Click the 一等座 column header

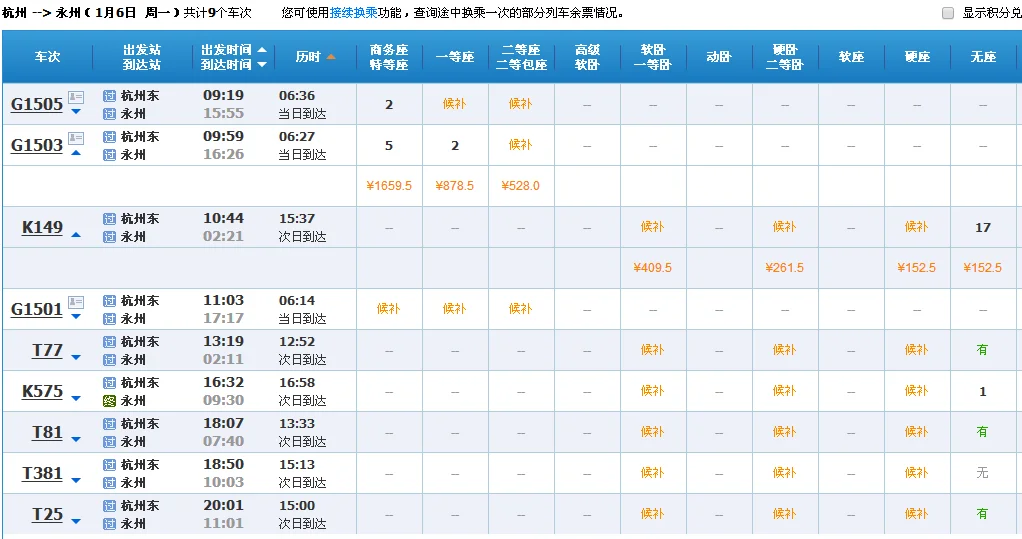coord(455,57)
